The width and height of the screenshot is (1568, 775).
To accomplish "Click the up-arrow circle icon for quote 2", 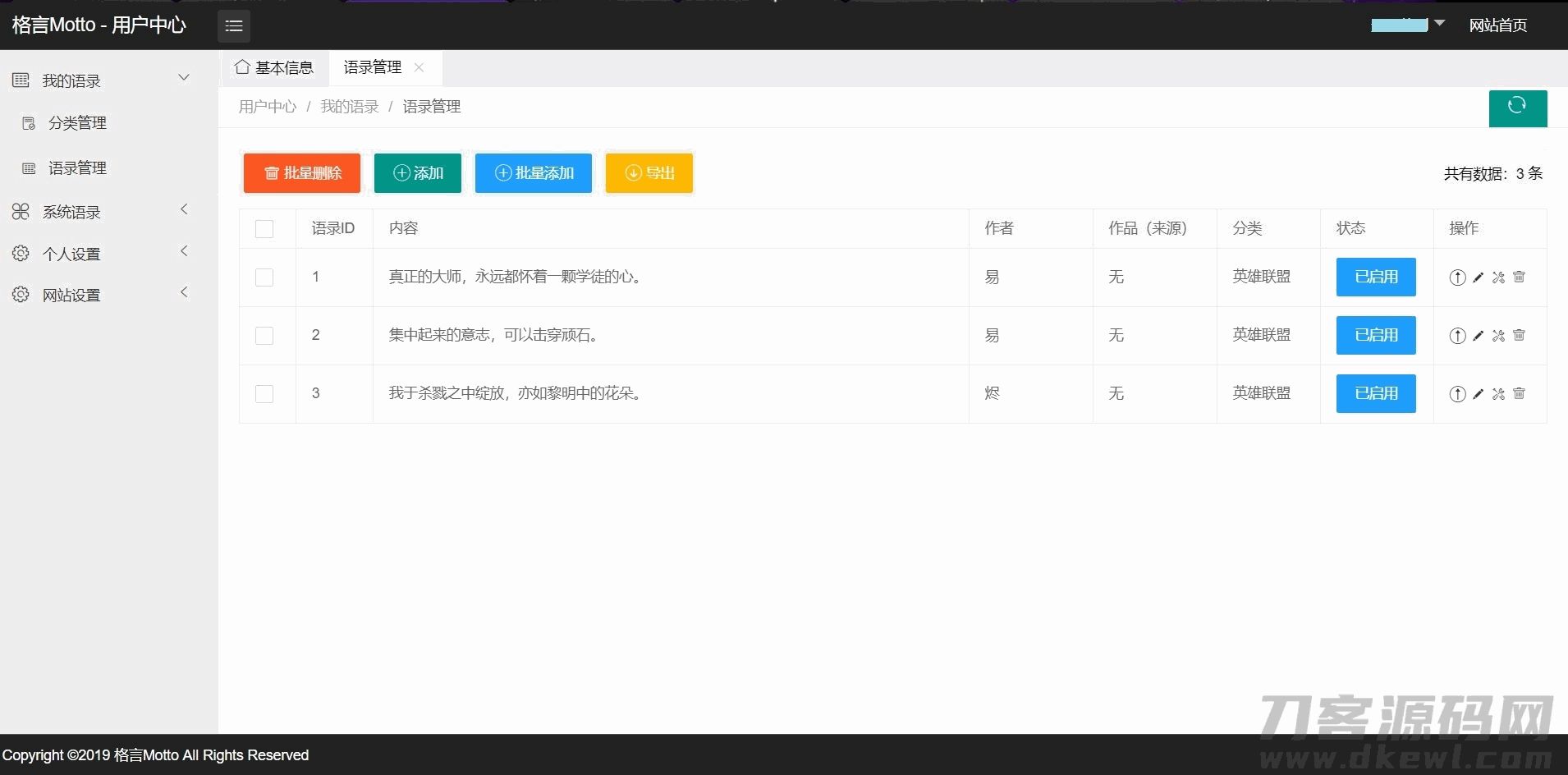I will (x=1457, y=336).
